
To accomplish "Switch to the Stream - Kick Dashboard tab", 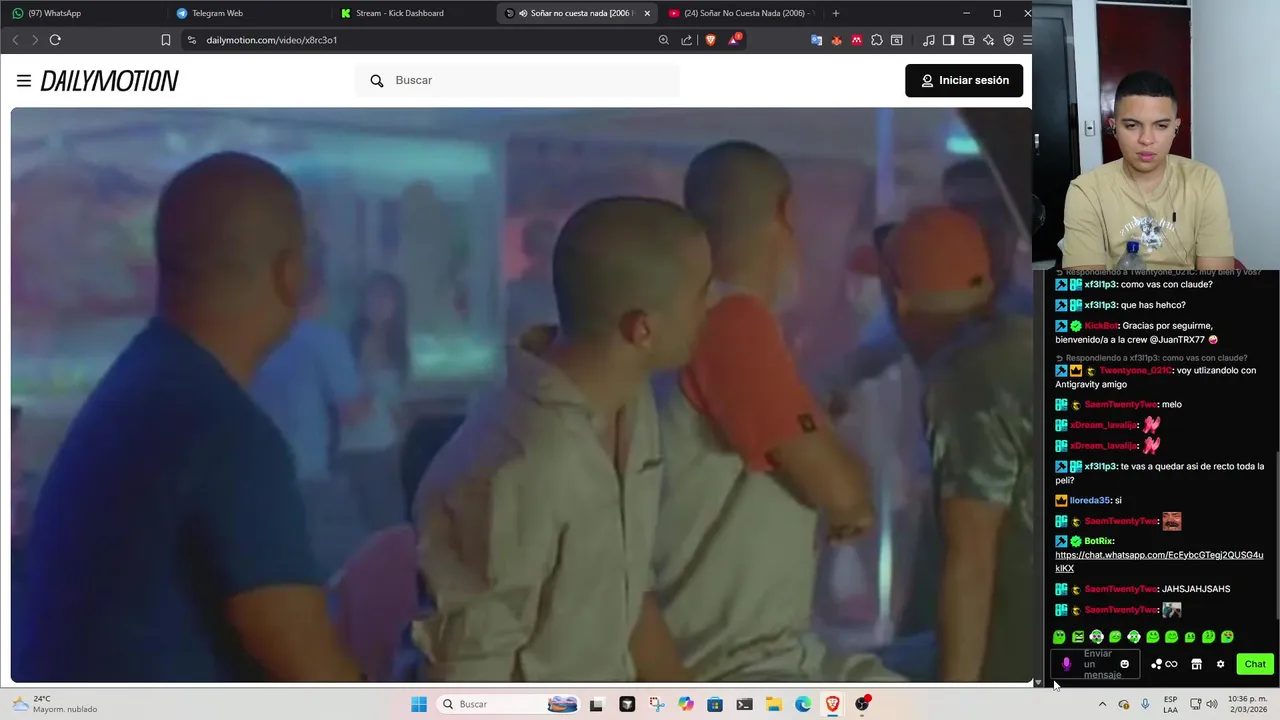I will pos(410,13).
